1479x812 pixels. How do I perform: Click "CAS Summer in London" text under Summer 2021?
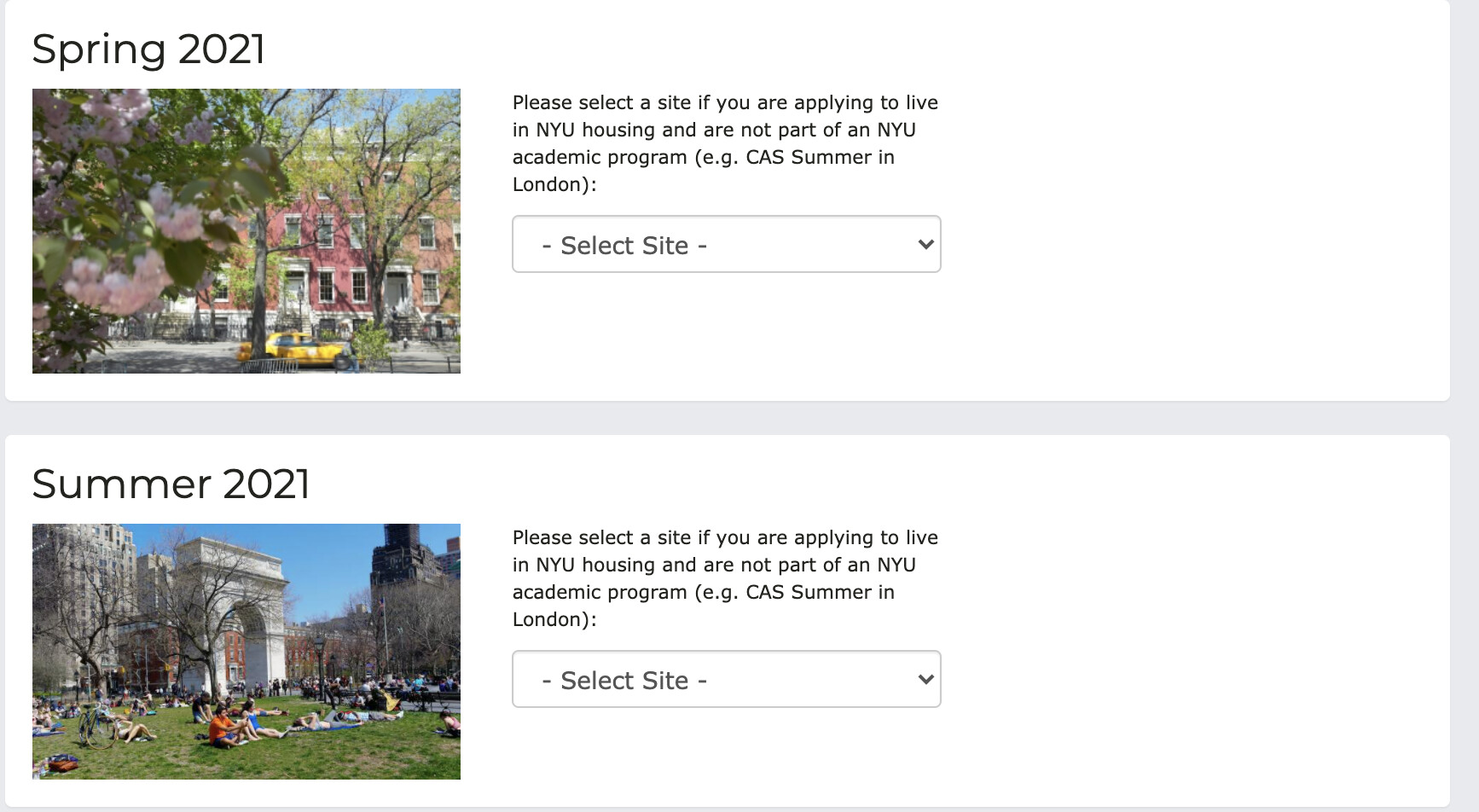coord(819,593)
